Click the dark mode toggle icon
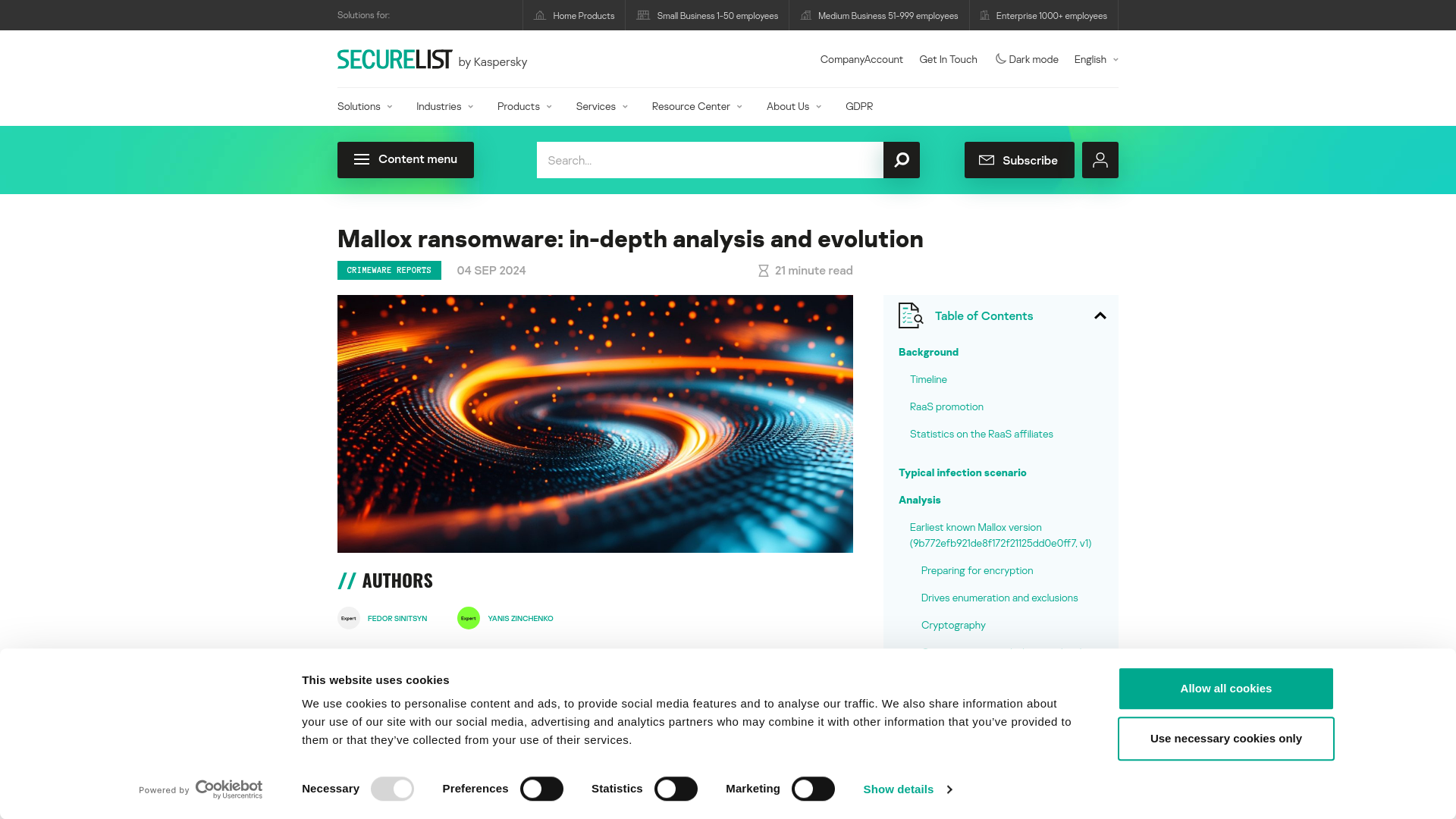The width and height of the screenshot is (1456, 819). tap(1001, 59)
